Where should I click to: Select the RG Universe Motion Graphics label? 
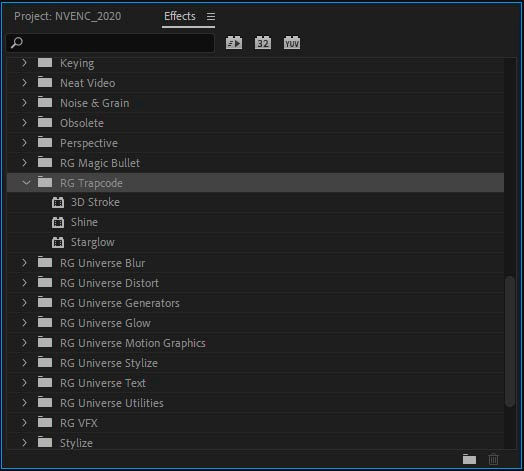point(133,343)
